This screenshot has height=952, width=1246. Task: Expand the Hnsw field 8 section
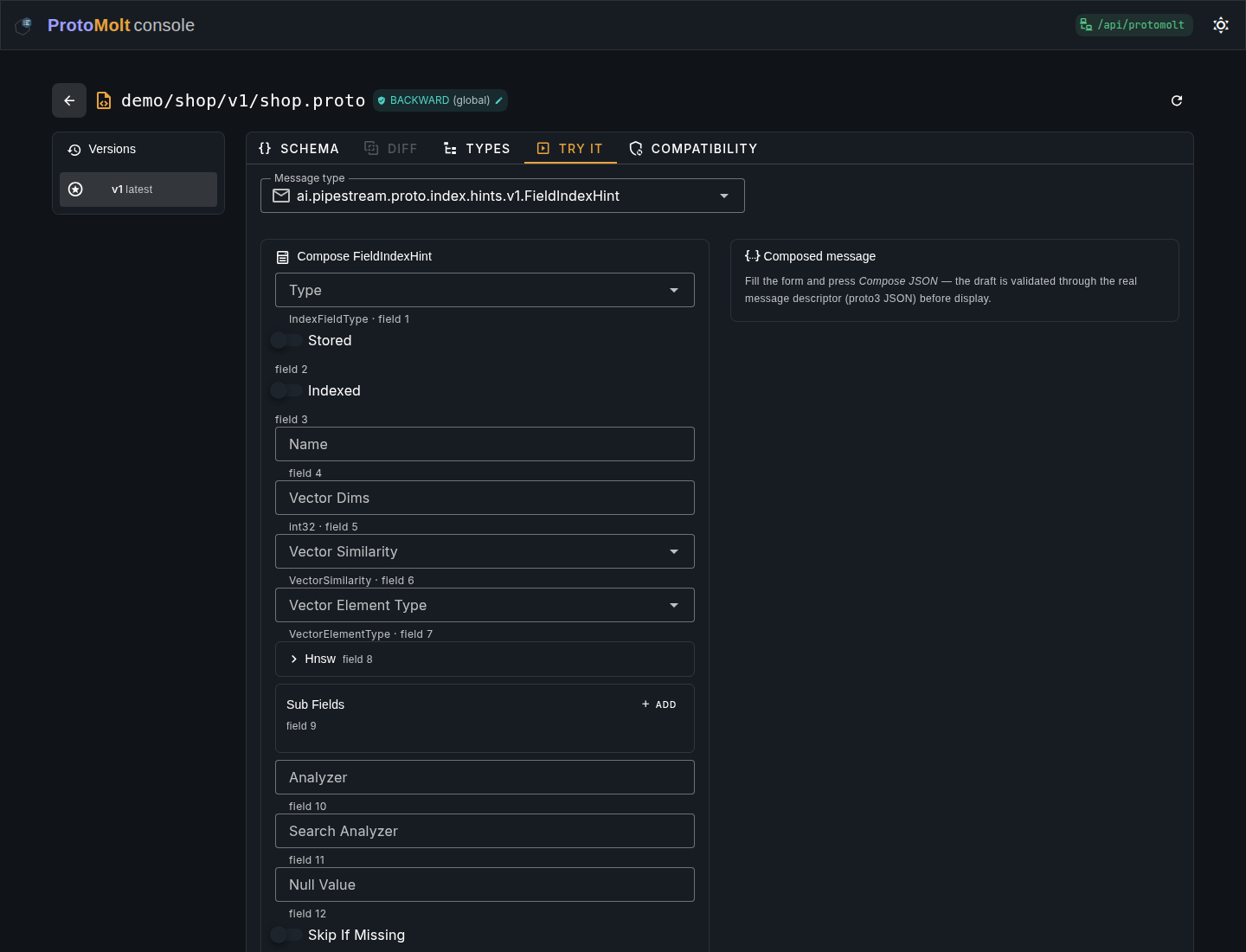coord(485,659)
